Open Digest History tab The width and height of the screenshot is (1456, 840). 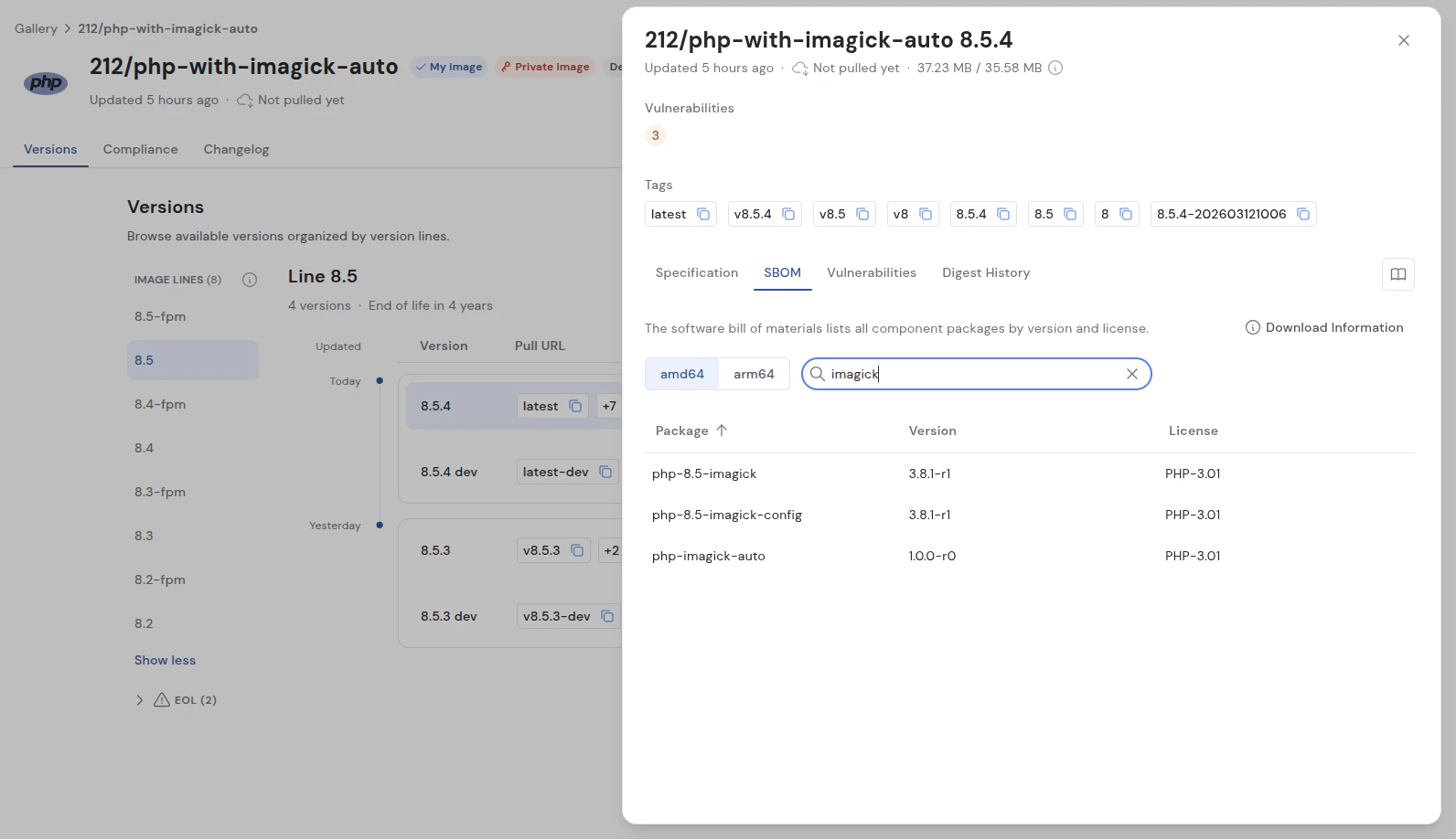pyautogui.click(x=986, y=272)
